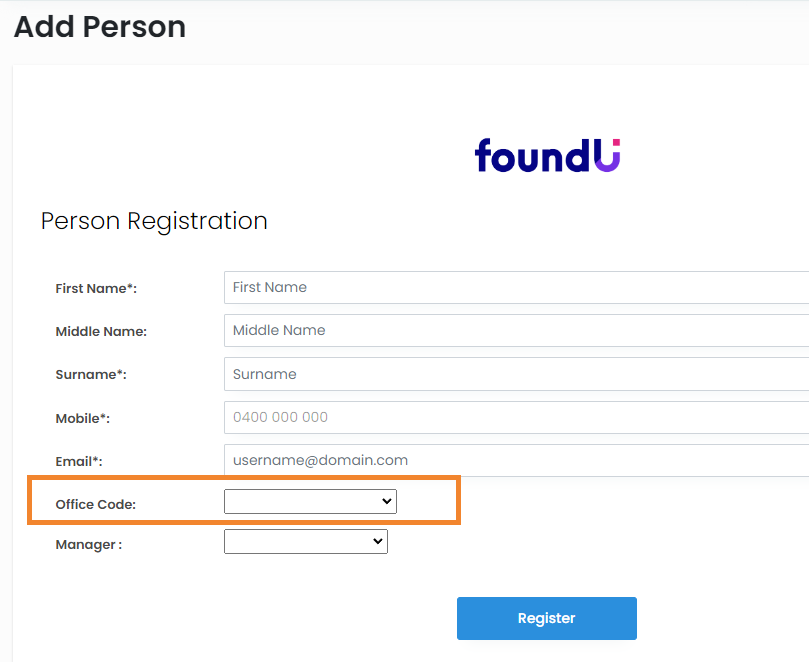Select the Surname input field
Viewport: 809px width, 662px height.
(516, 375)
